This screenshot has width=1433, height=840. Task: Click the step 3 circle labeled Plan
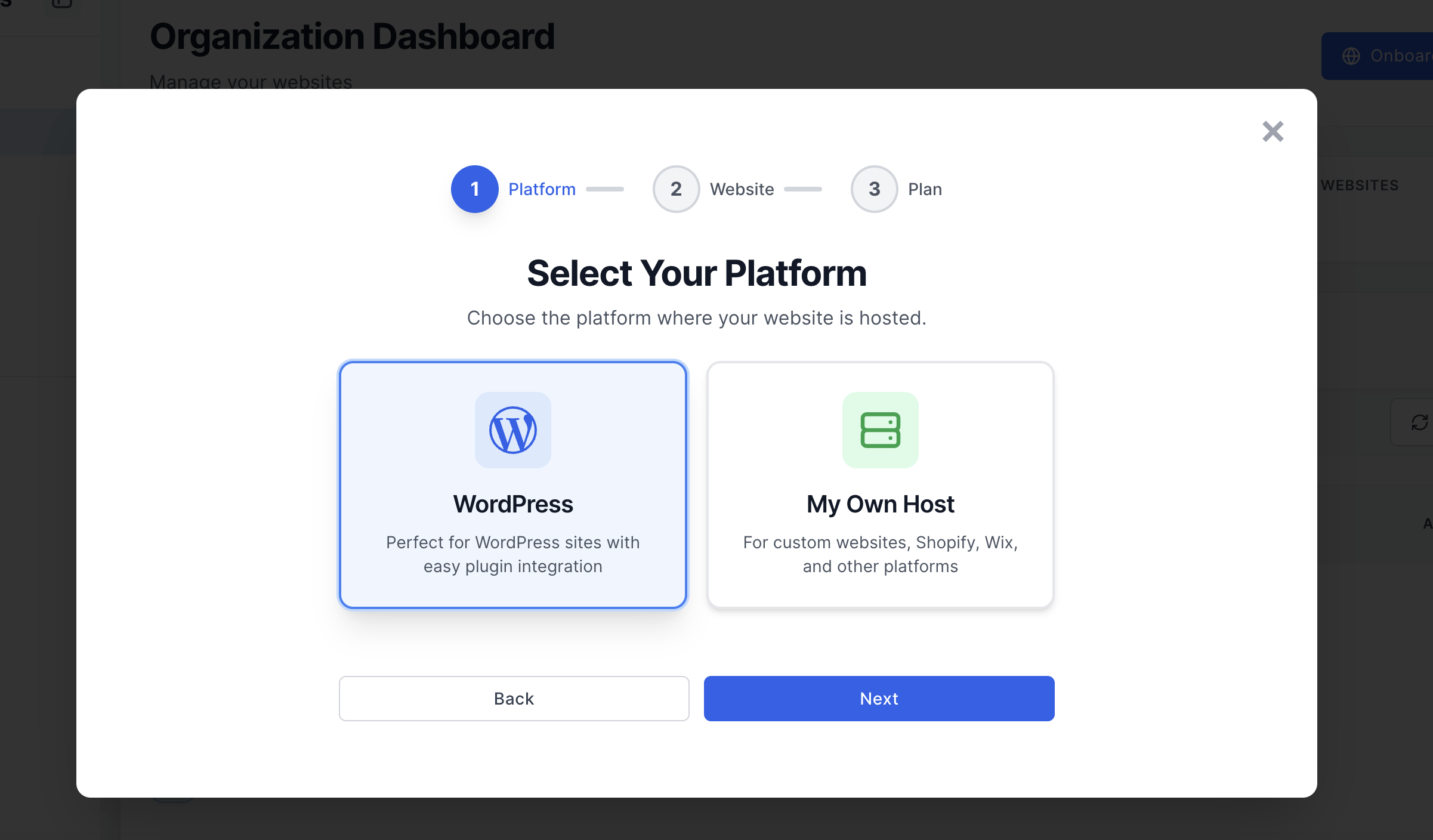[x=874, y=189]
